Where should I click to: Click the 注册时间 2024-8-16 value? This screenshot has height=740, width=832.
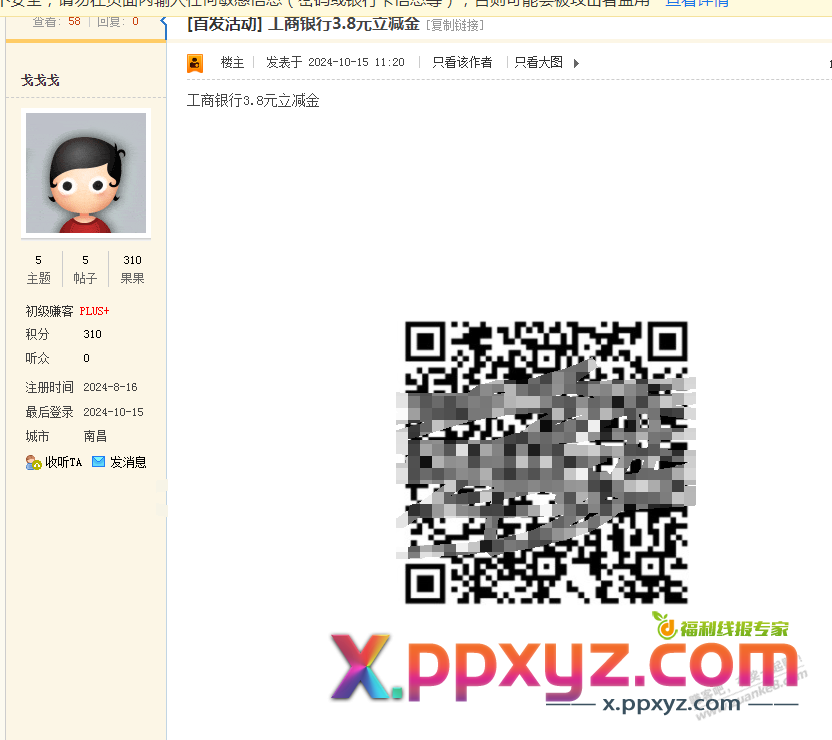pyautogui.click(x=110, y=387)
